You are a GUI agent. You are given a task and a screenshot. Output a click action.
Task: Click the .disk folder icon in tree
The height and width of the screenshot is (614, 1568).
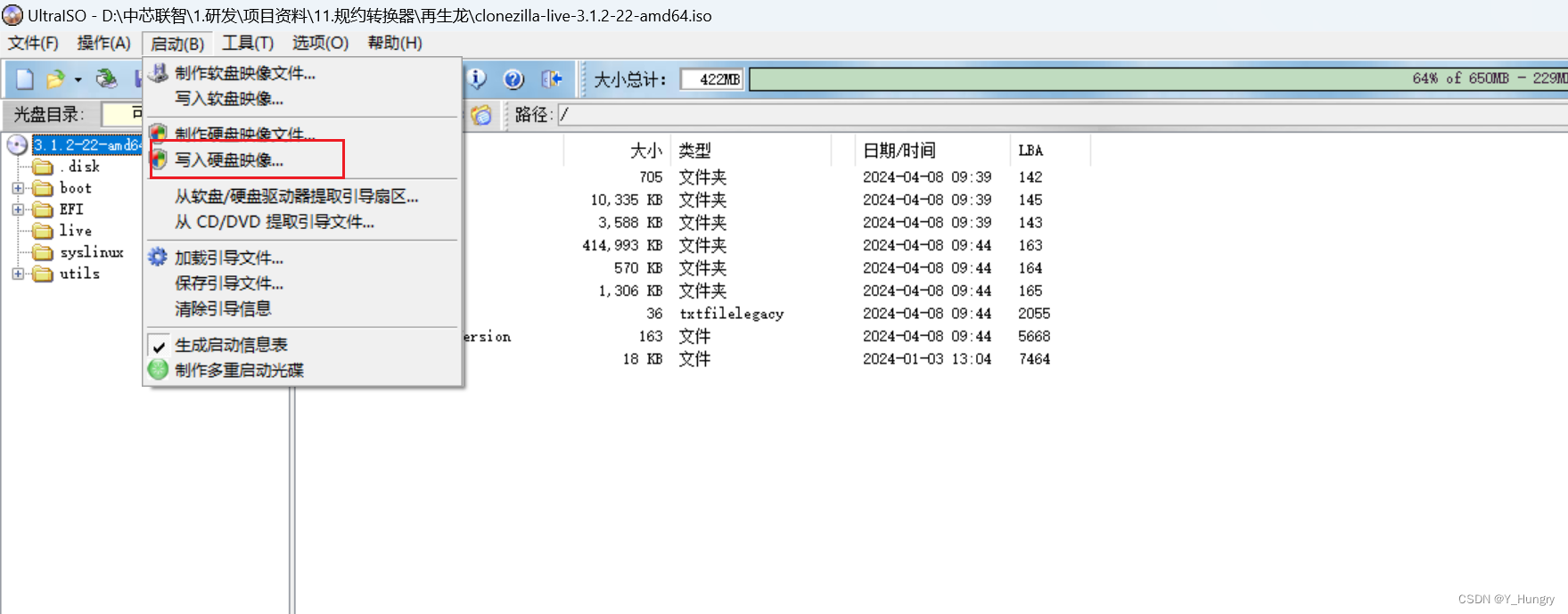point(43,167)
